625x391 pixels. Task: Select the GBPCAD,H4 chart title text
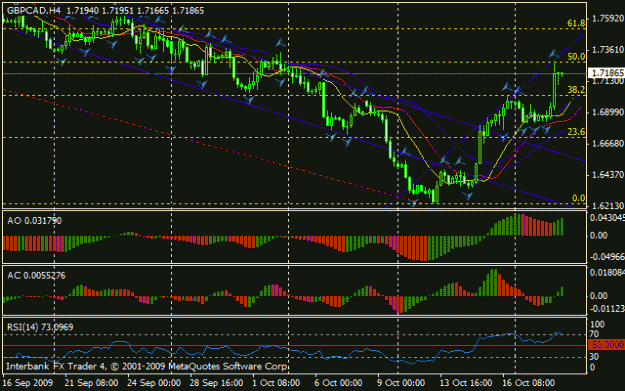point(34,11)
